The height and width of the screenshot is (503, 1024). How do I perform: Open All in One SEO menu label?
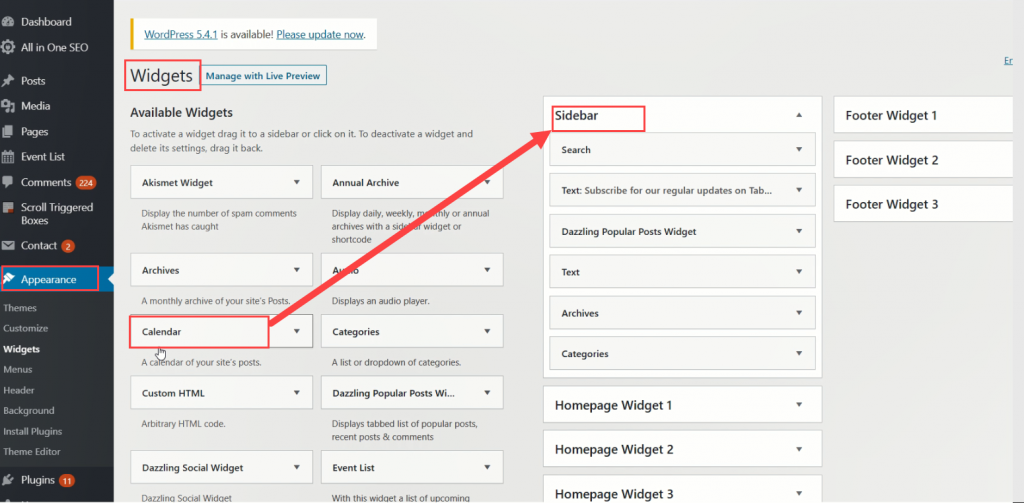[x=54, y=47]
